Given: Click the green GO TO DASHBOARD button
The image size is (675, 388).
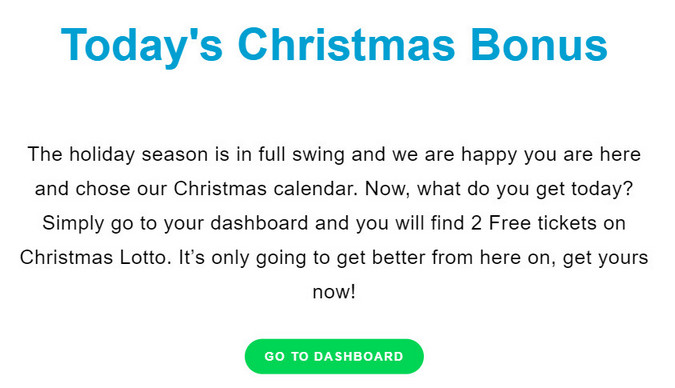Looking at the screenshot, I should (334, 356).
